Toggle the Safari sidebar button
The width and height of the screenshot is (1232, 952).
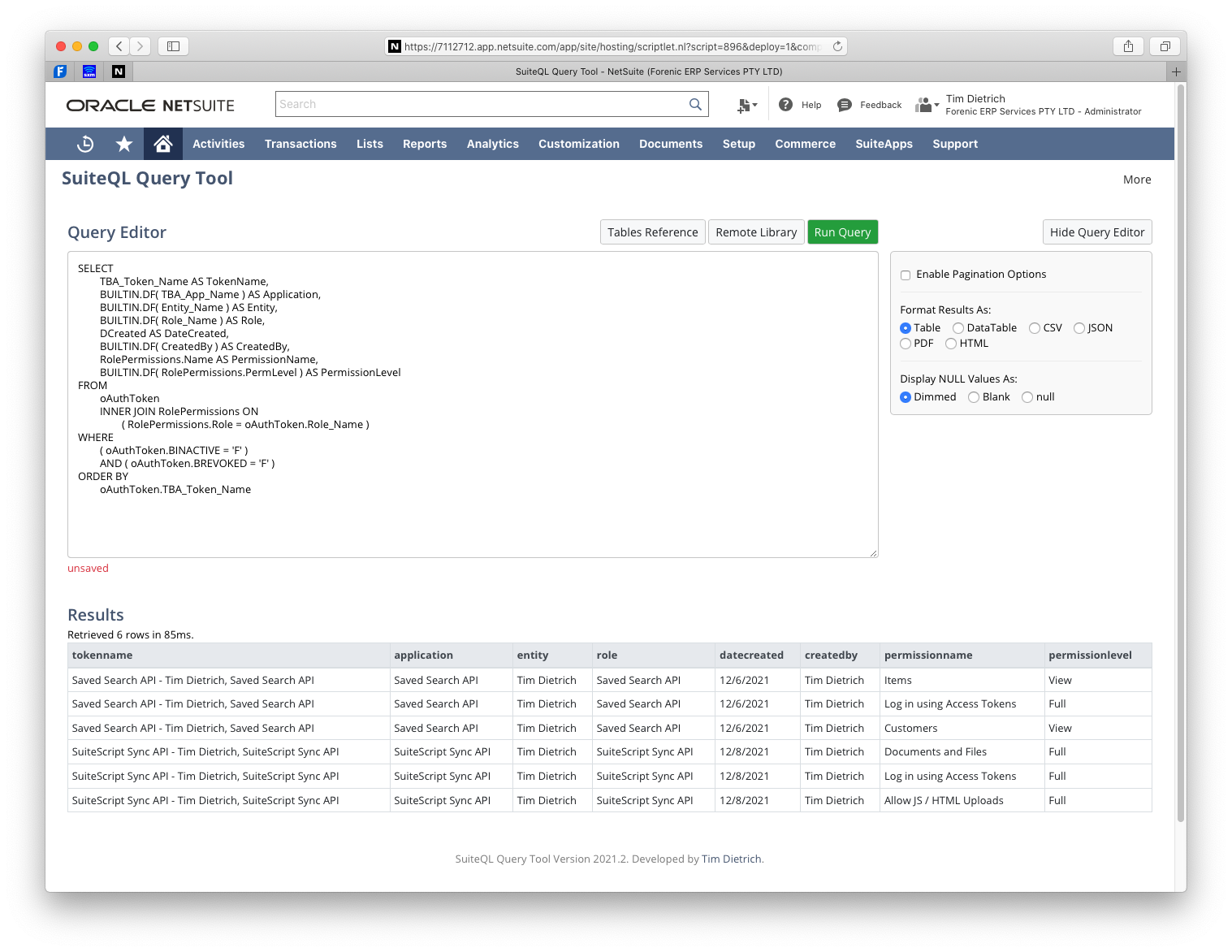[x=173, y=46]
